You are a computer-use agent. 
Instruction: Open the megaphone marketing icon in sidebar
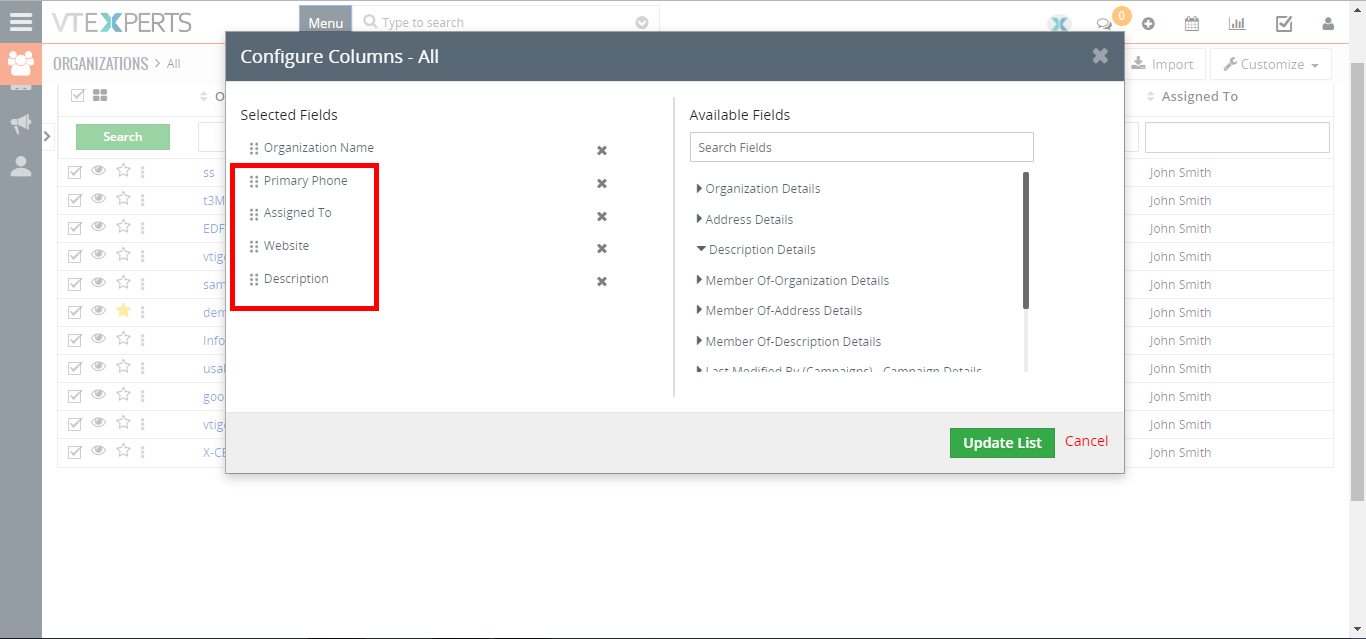[x=20, y=123]
